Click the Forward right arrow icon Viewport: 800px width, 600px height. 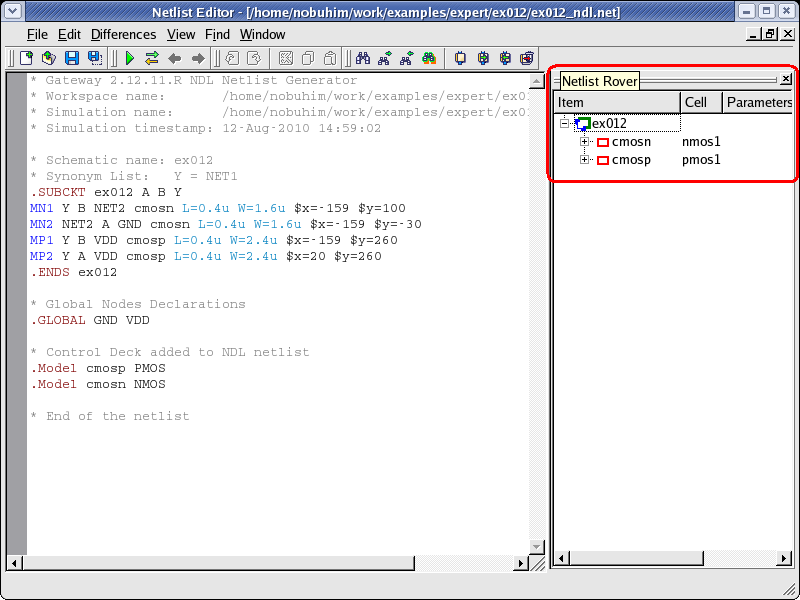pyautogui.click(x=198, y=58)
